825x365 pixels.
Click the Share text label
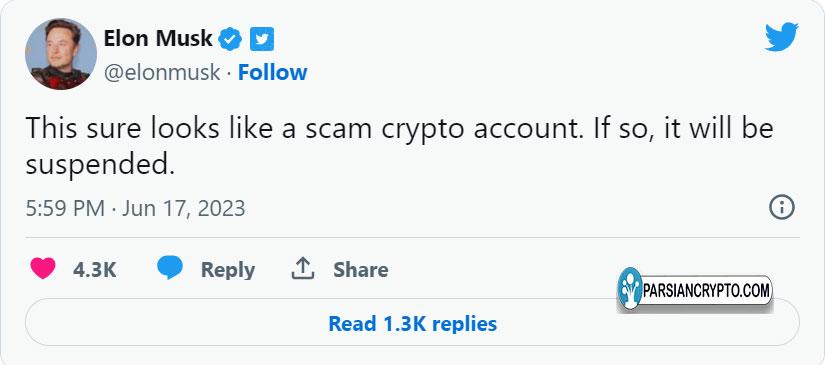[x=361, y=270]
